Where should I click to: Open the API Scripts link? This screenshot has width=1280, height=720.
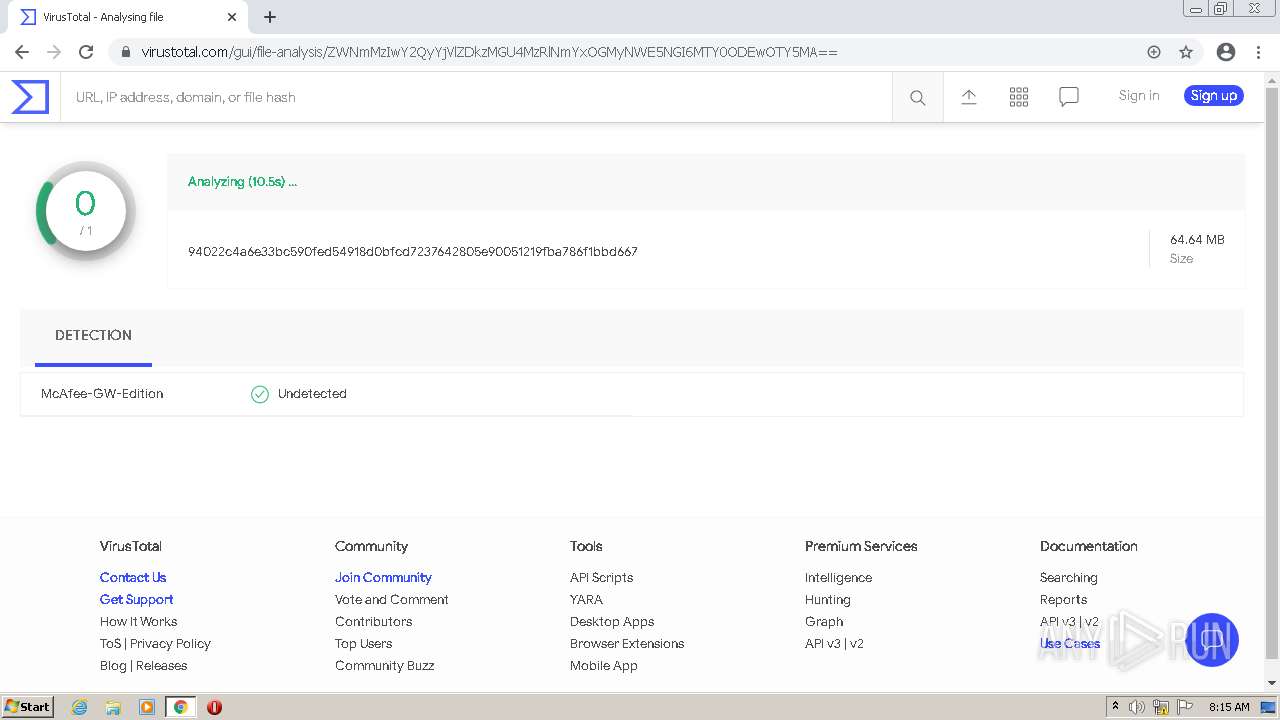[x=601, y=578]
